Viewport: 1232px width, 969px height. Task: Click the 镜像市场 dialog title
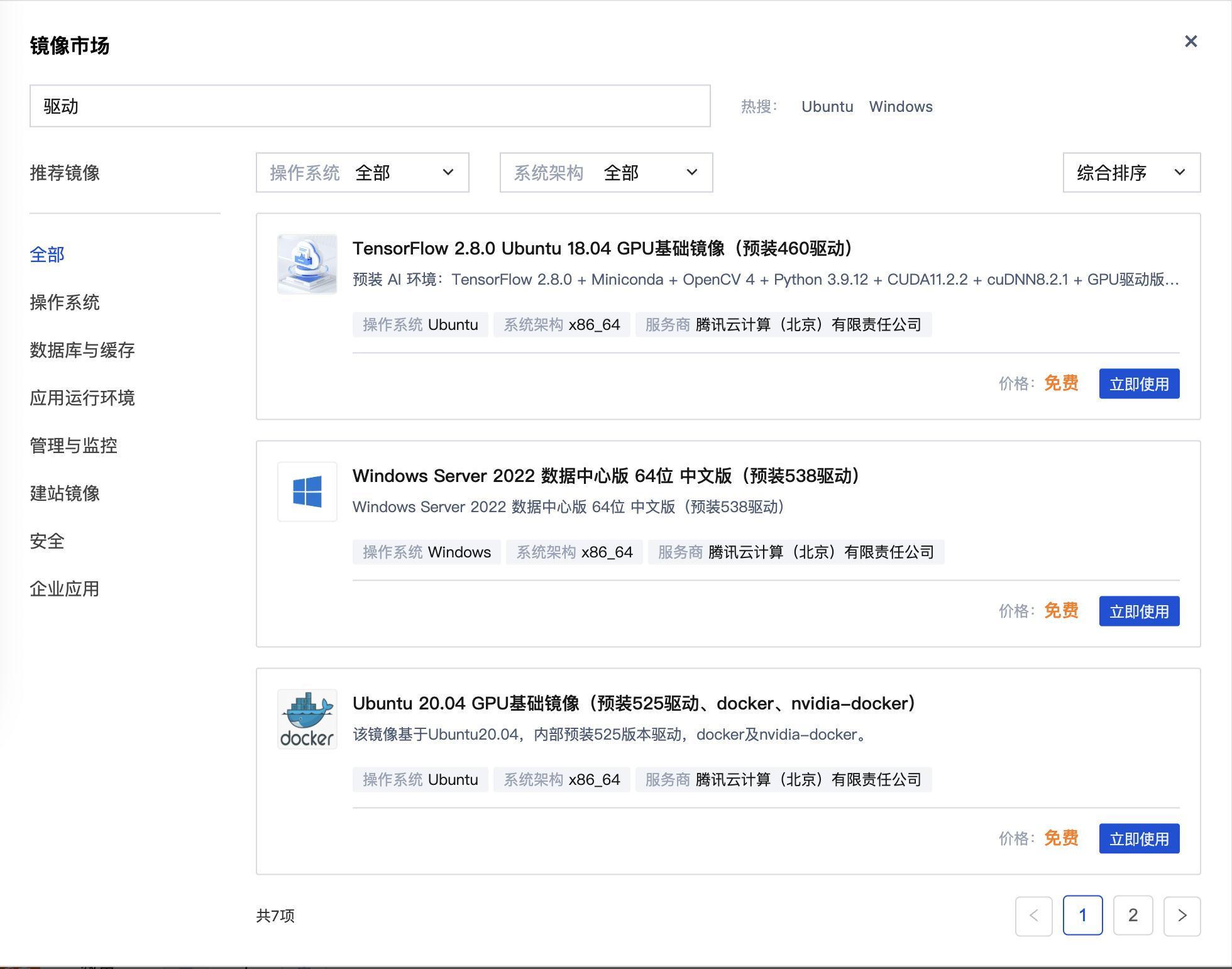pyautogui.click(x=70, y=46)
